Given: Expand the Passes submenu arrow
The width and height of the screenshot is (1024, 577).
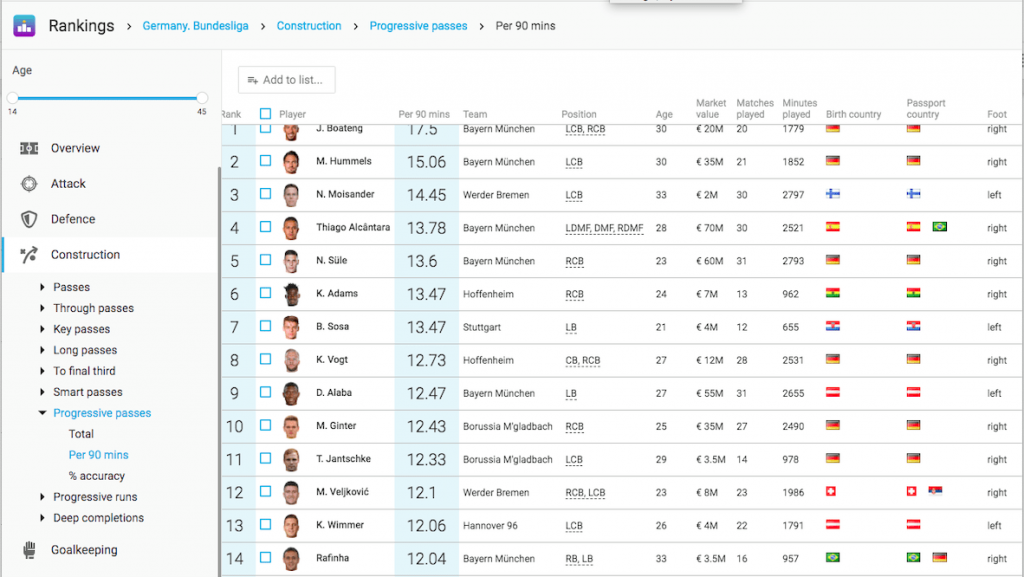Looking at the screenshot, I should 42,287.
